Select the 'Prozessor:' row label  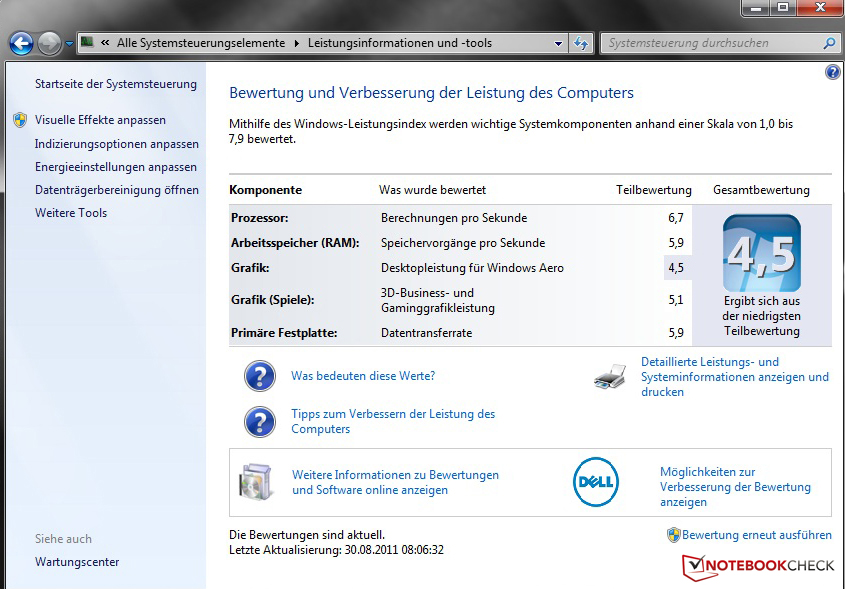260,218
